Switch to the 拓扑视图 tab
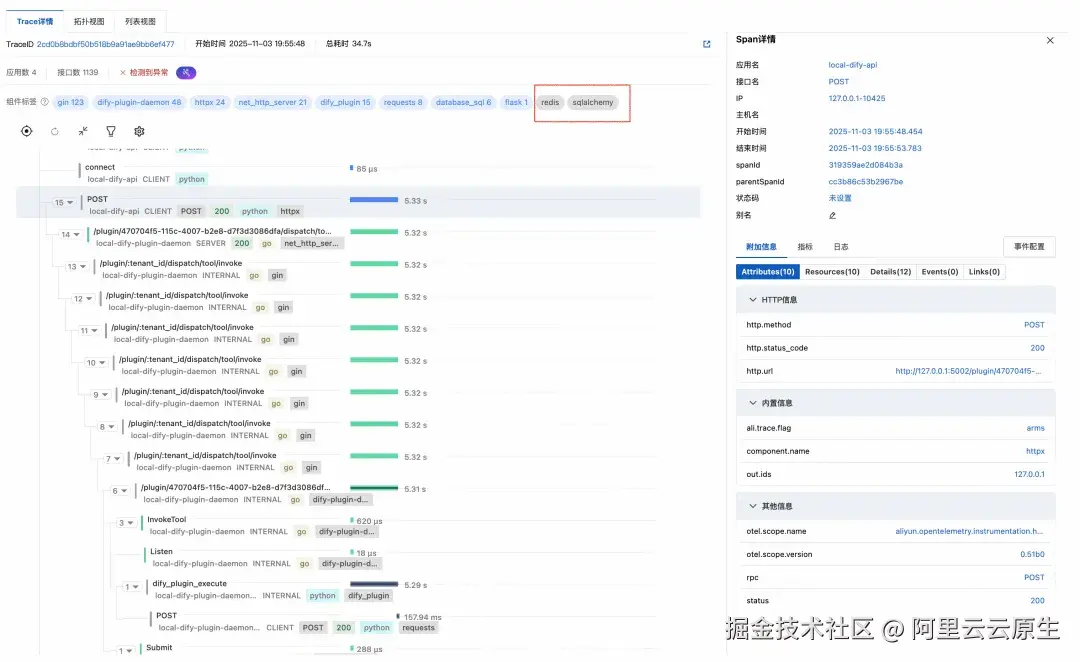The width and height of the screenshot is (1080, 662). 88,20
